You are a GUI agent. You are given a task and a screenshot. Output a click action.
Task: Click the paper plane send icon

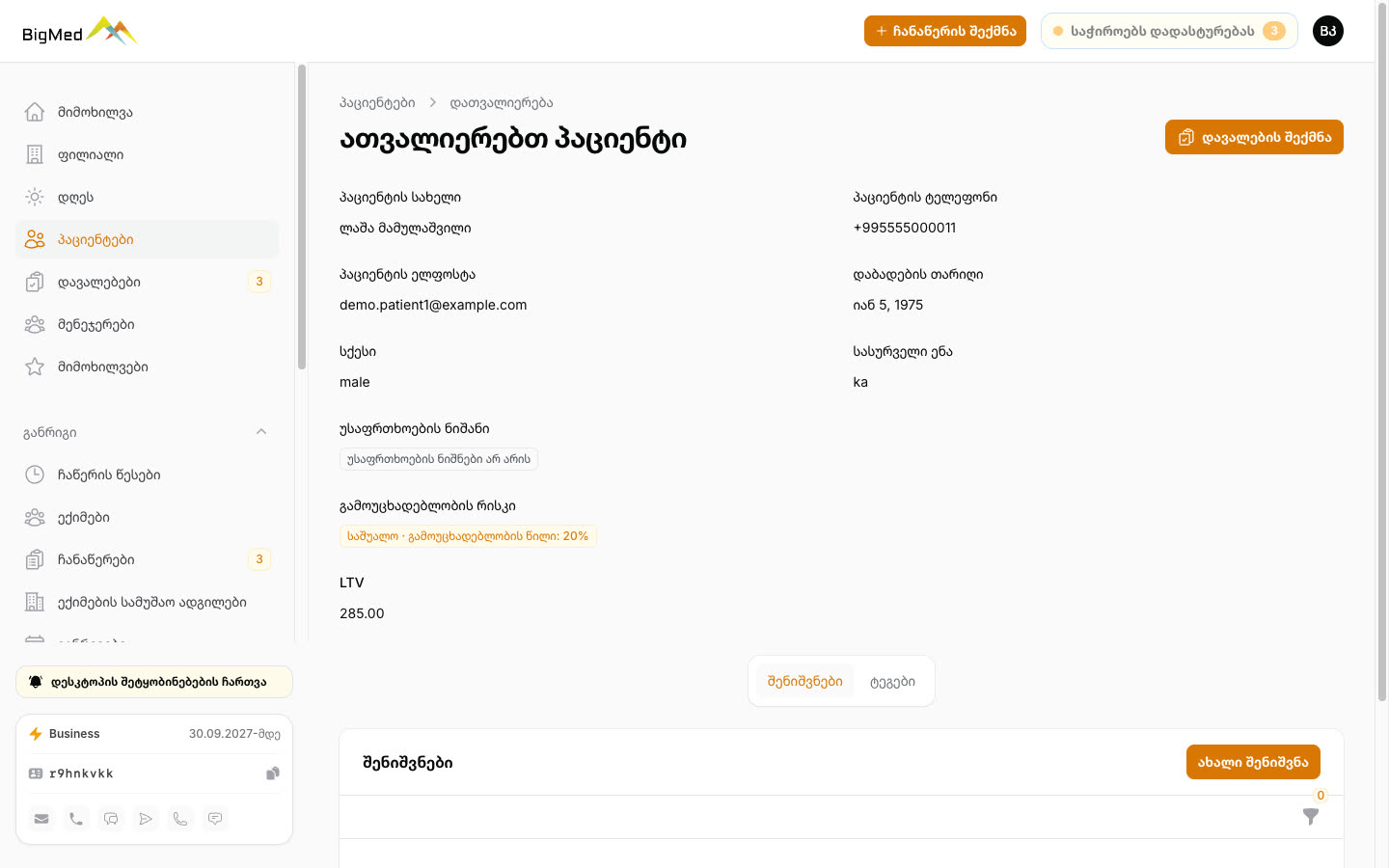(x=146, y=819)
